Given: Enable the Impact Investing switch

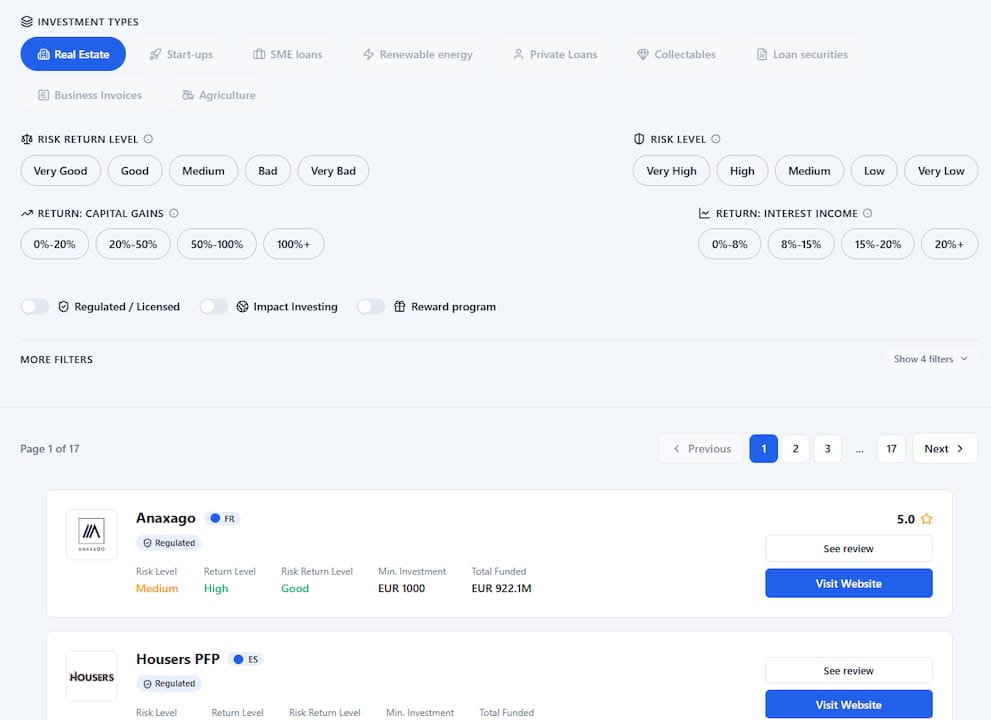Looking at the screenshot, I should 214,307.
